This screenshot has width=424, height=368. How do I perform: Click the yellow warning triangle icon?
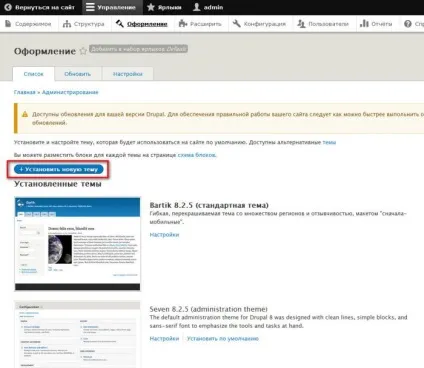point(25,114)
